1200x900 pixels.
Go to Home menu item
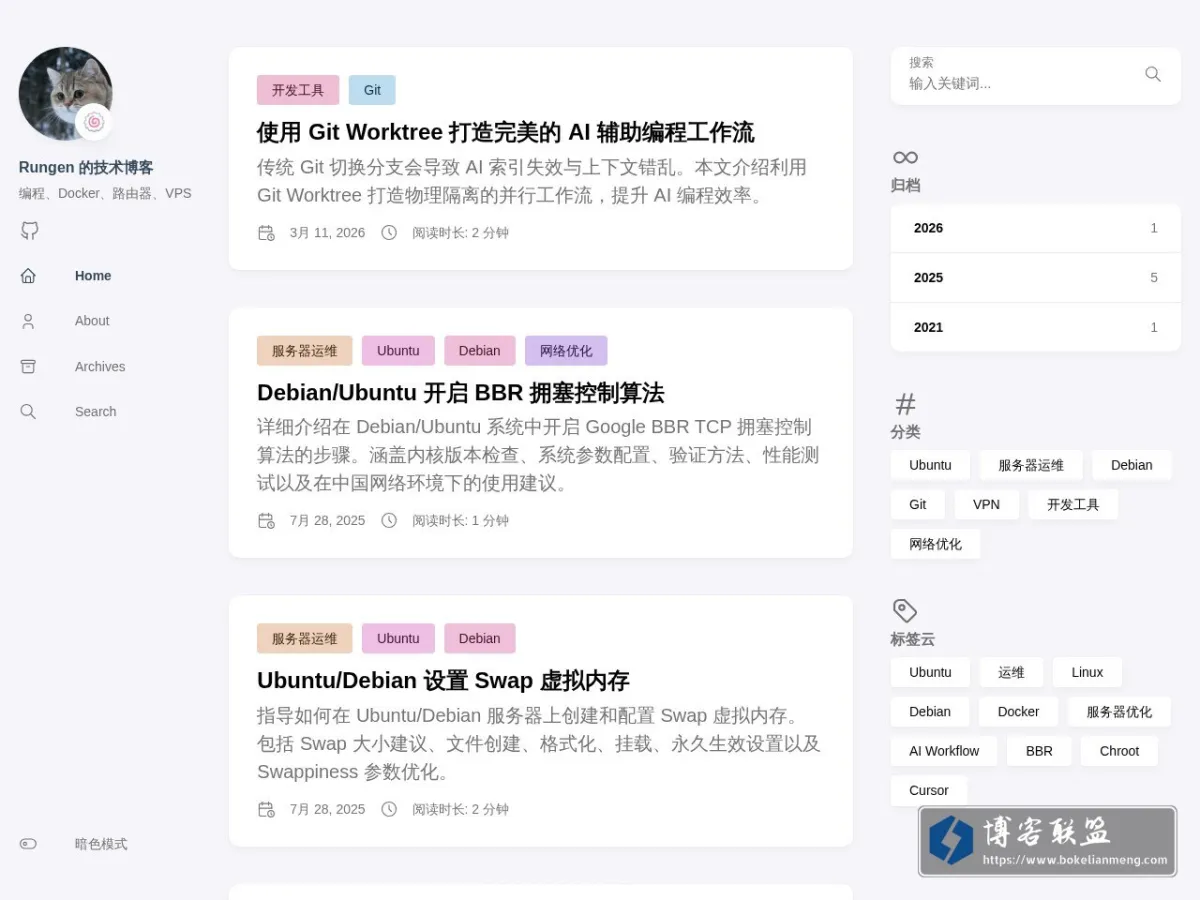[x=93, y=276]
